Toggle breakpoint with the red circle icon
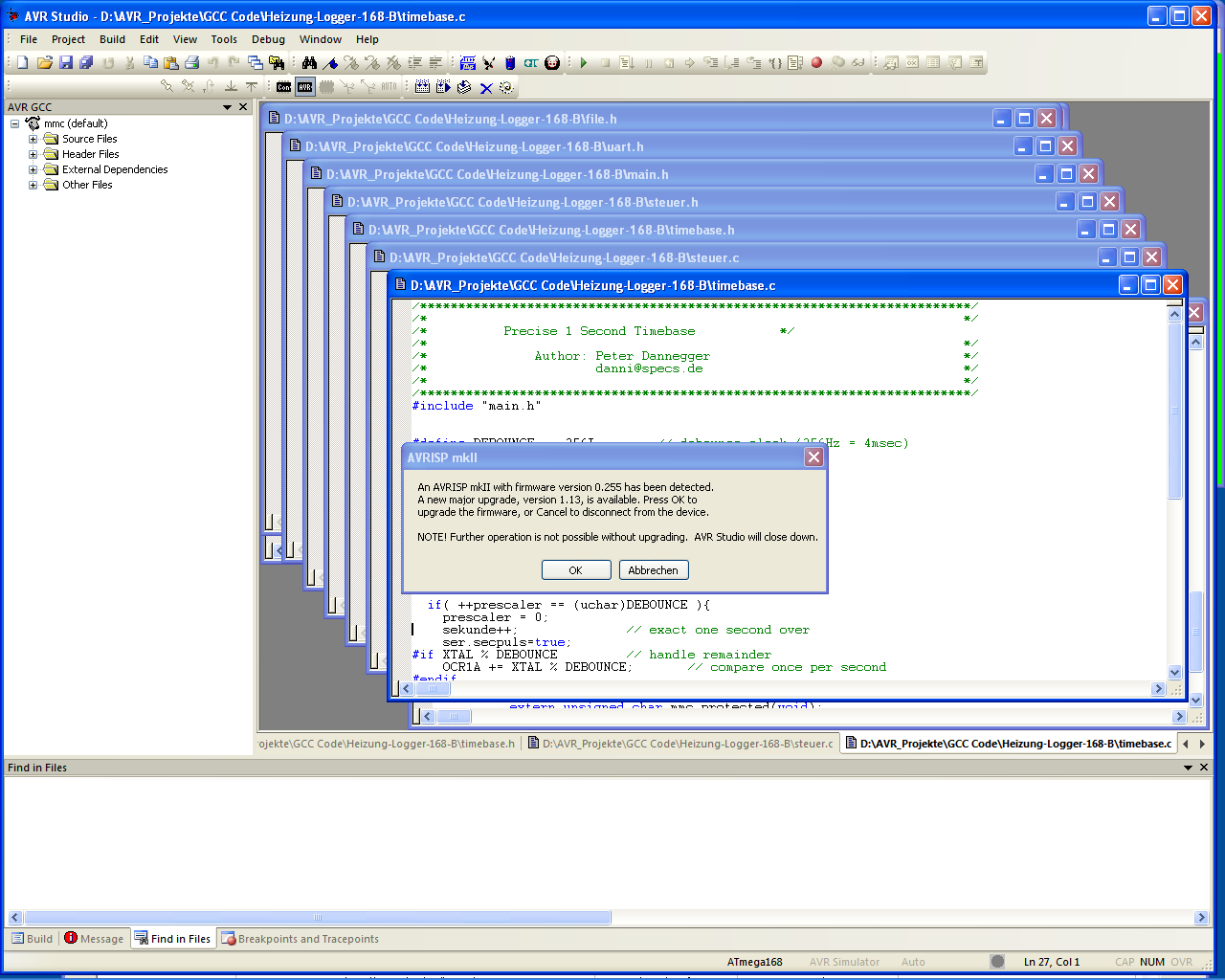 pos(816,62)
